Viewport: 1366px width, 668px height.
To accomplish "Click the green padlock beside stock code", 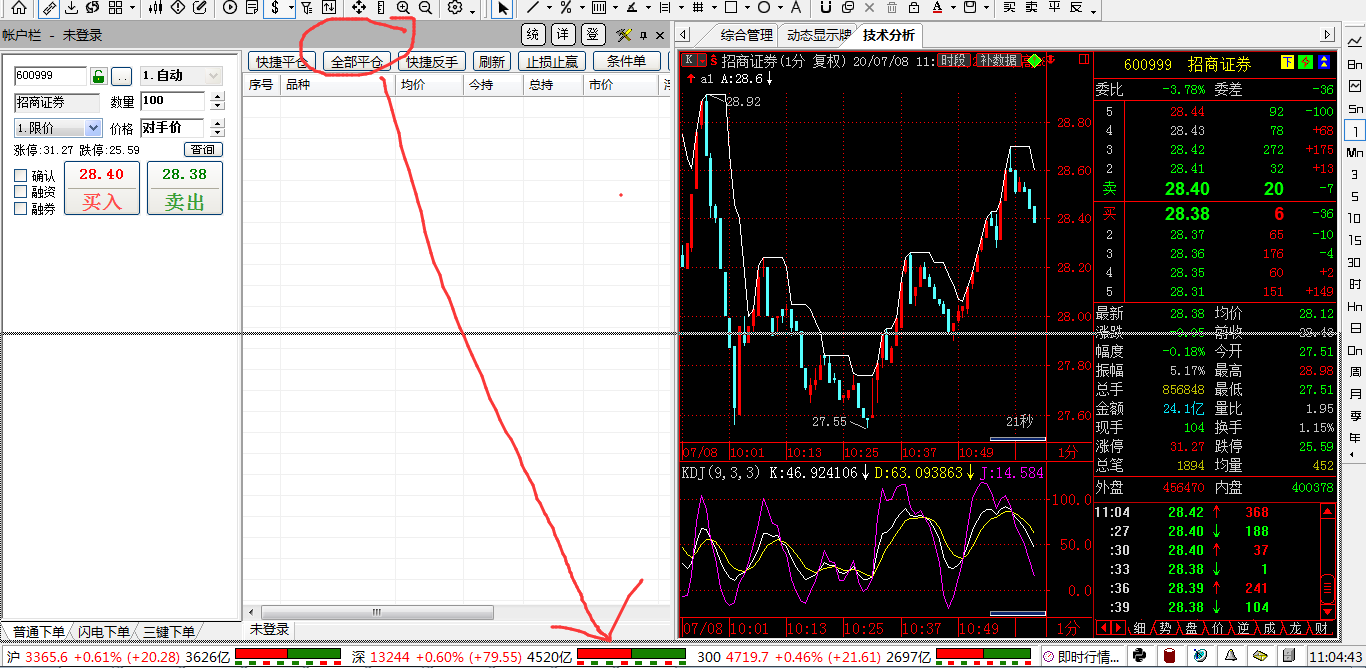I will tap(98, 76).
